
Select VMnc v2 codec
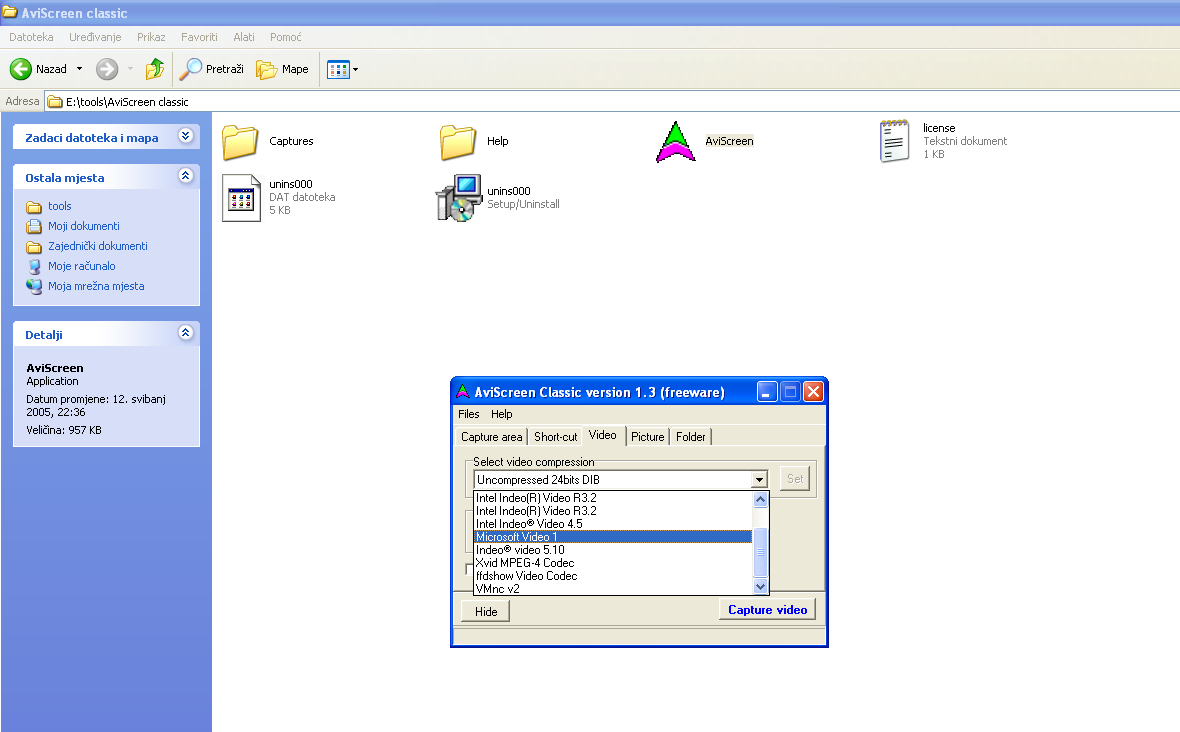pyautogui.click(x=613, y=589)
